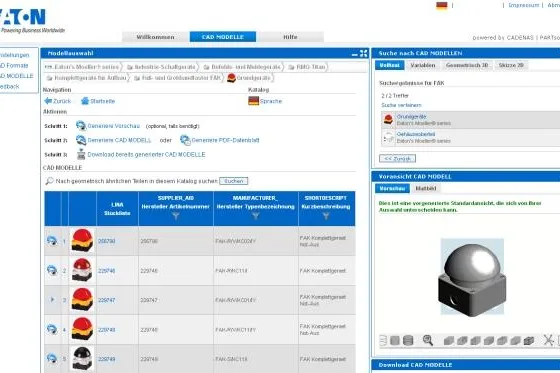Click the coordinate axes icon in preview toolbar
The height and width of the screenshot is (373, 560).
(x=548, y=340)
